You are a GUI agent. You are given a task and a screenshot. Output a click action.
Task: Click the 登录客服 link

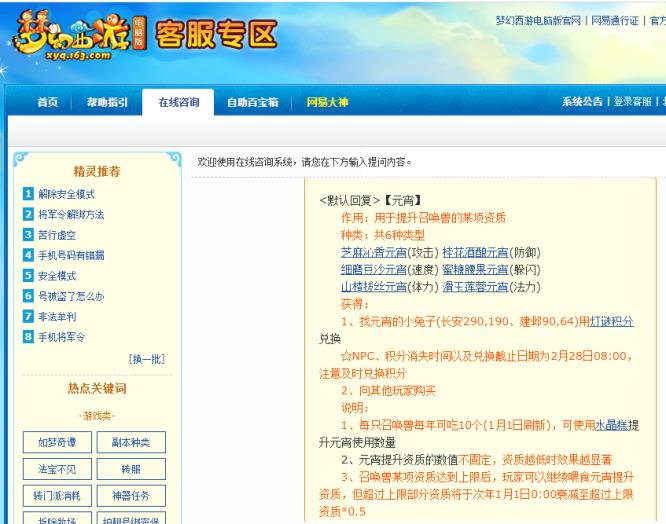[632, 101]
